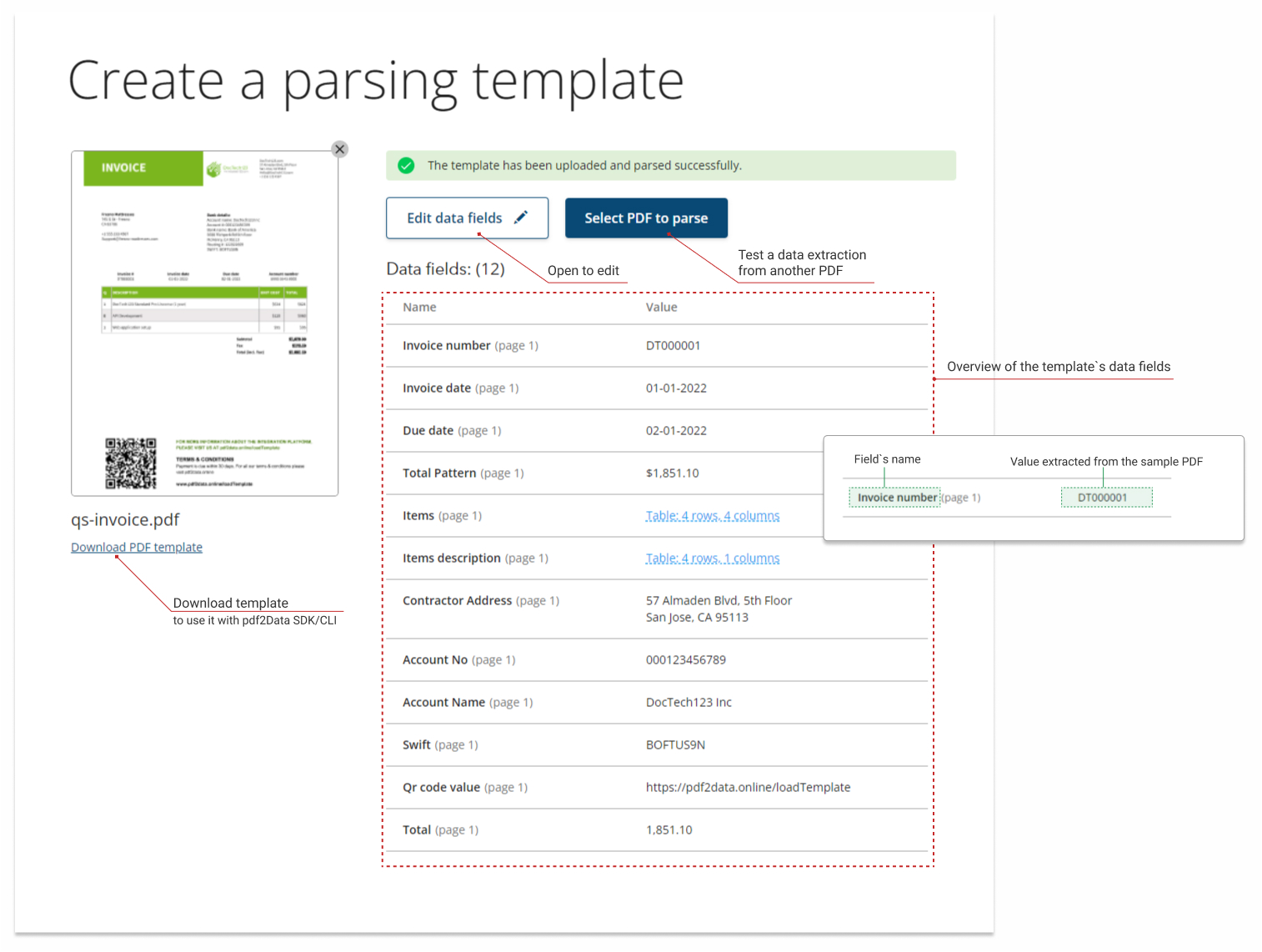Close the qs-invoice.pdf preview with X icon

point(339,149)
